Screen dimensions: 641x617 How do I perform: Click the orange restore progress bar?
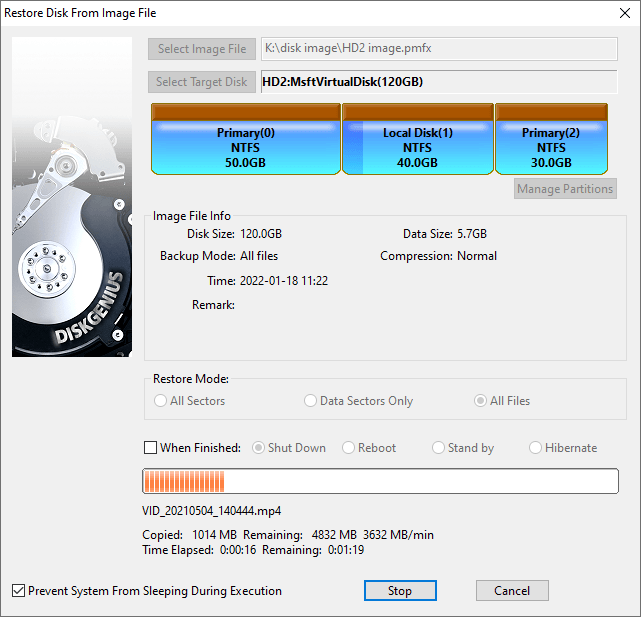380,482
